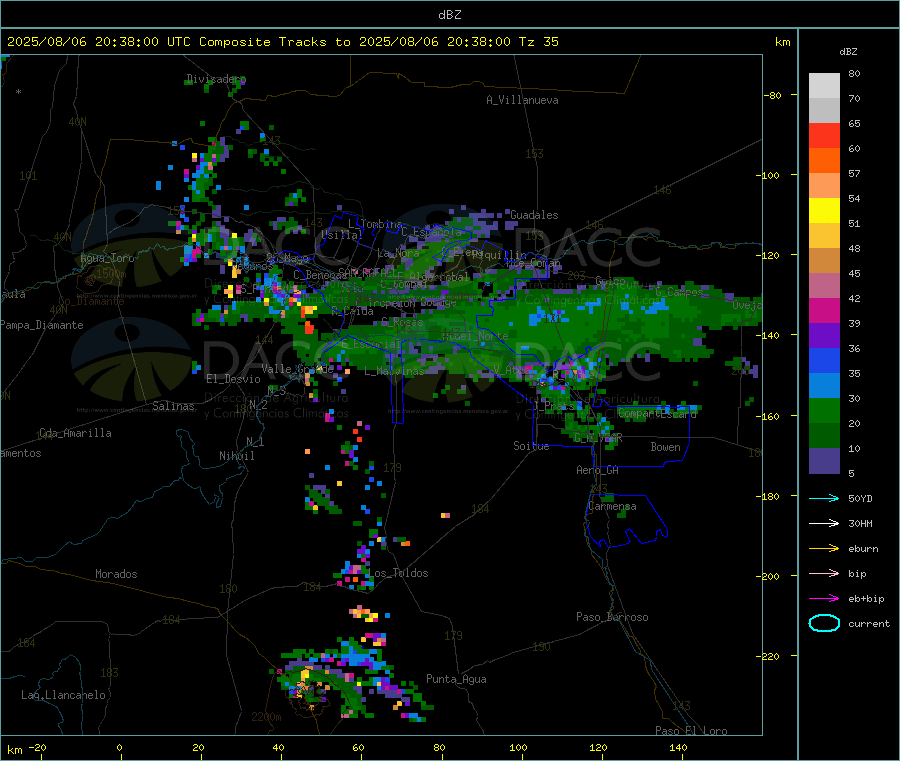Click the cyan 'current' ellipse legend symbol
This screenshot has width=900, height=761.
coord(824,623)
